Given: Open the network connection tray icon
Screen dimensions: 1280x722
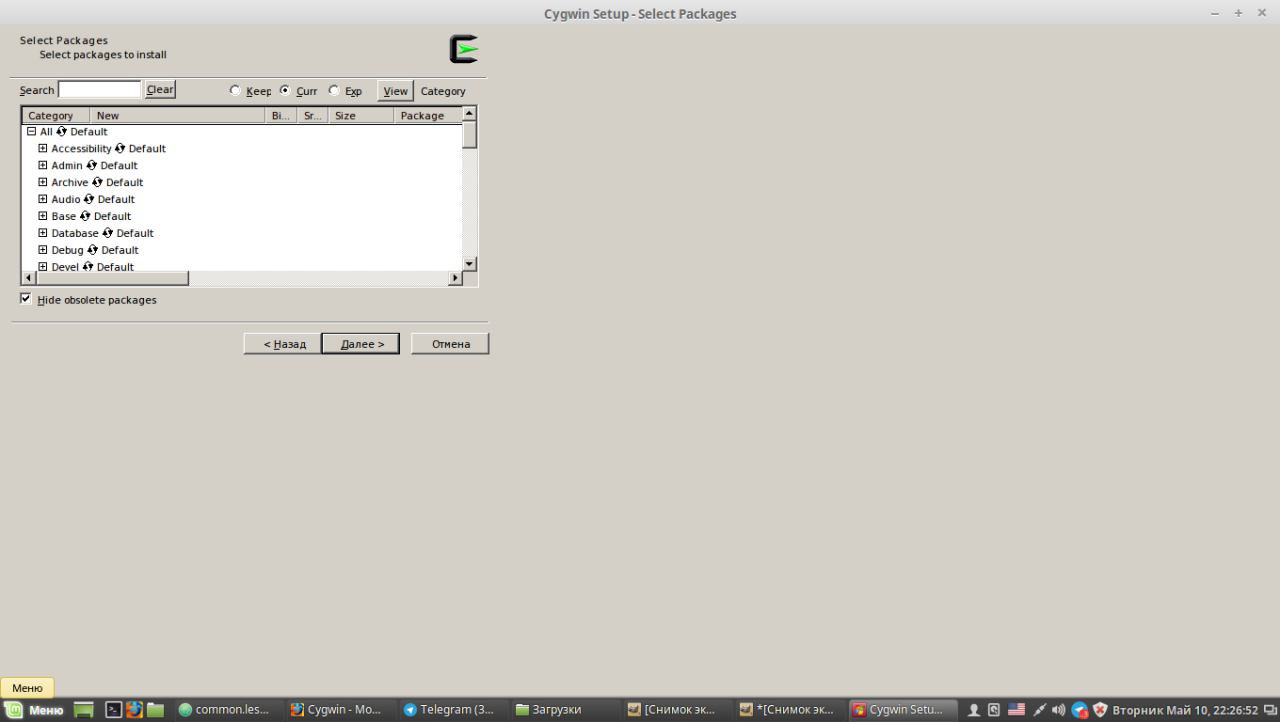Looking at the screenshot, I should click(x=1039, y=710).
